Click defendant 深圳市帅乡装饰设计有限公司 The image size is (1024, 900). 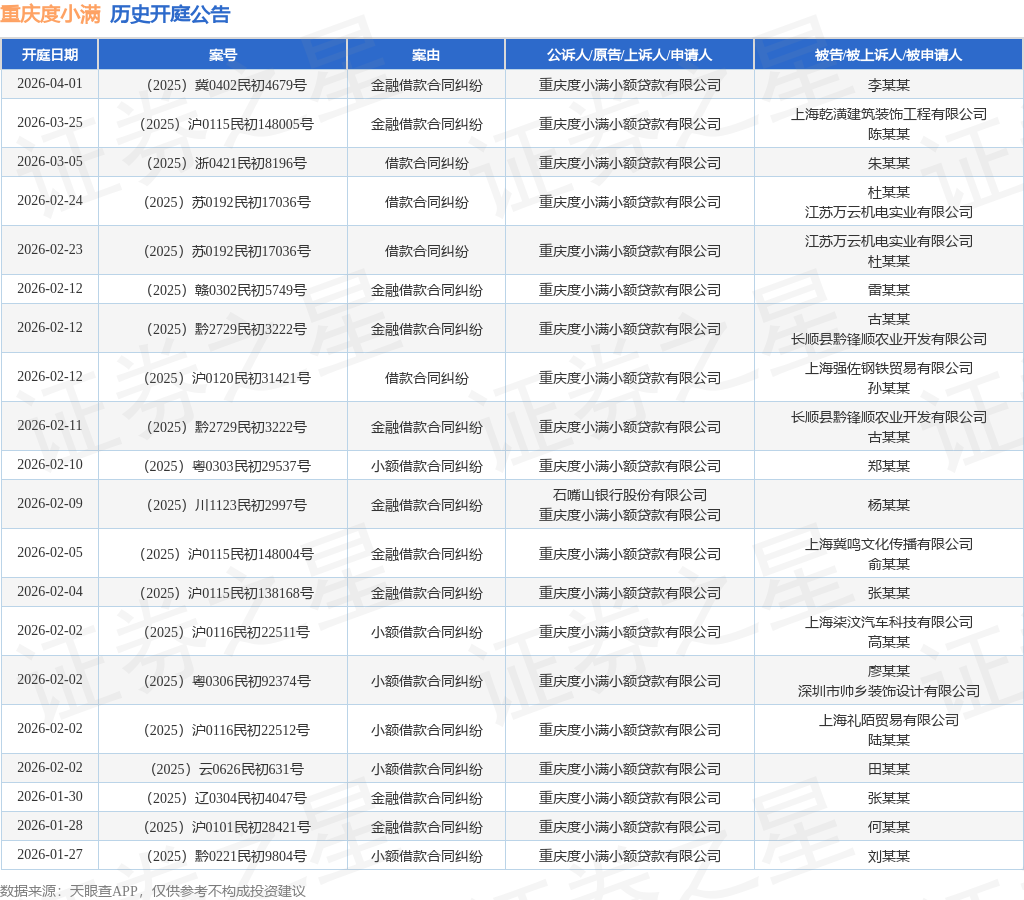[888, 691]
